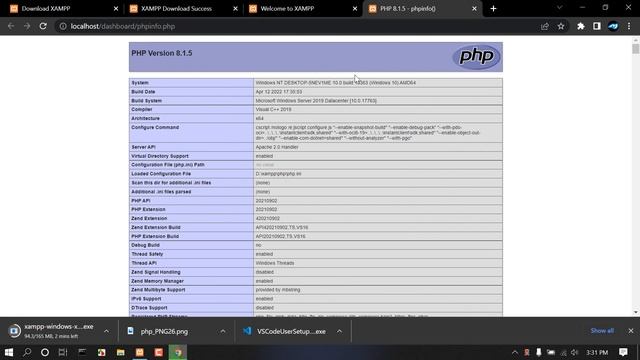The height and width of the screenshot is (360, 640).
Task: Click the IPv6 Support row label
Action: coord(146,299)
